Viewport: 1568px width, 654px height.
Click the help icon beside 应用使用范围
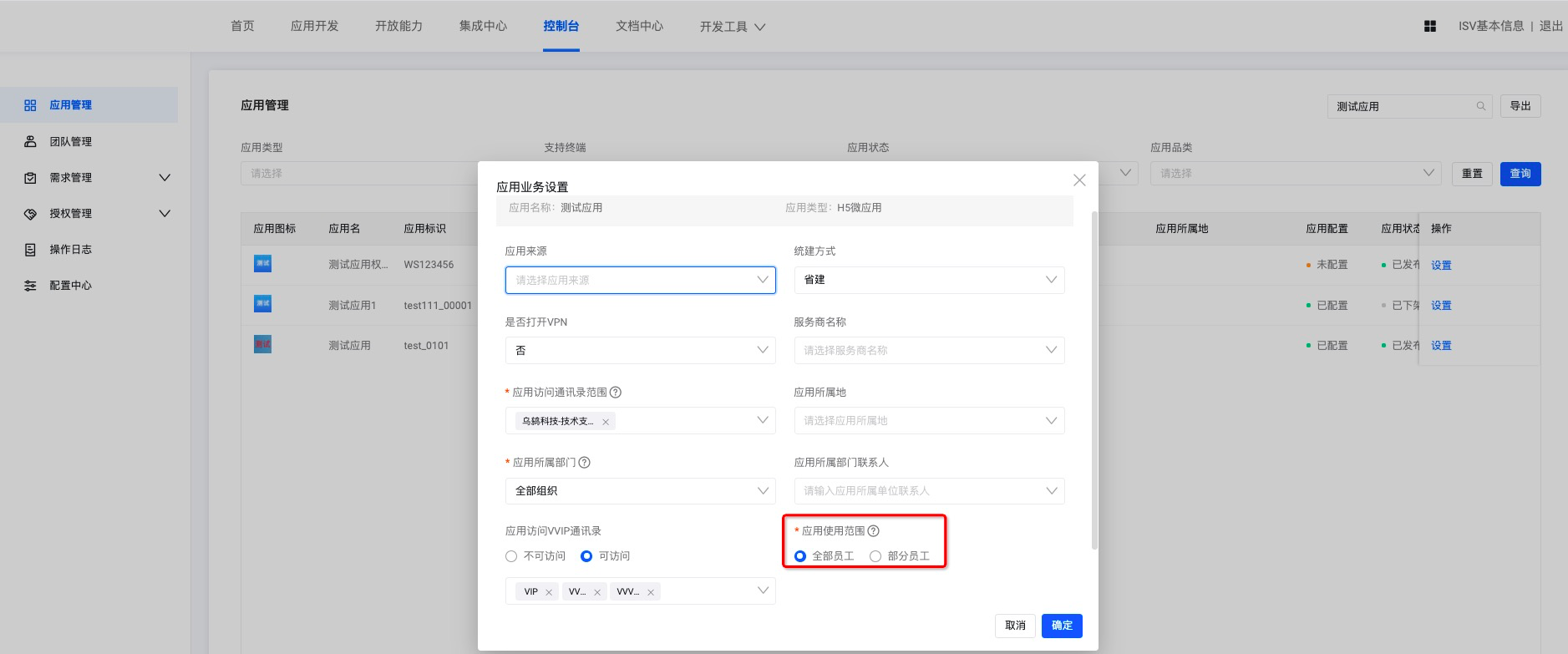[x=874, y=531]
